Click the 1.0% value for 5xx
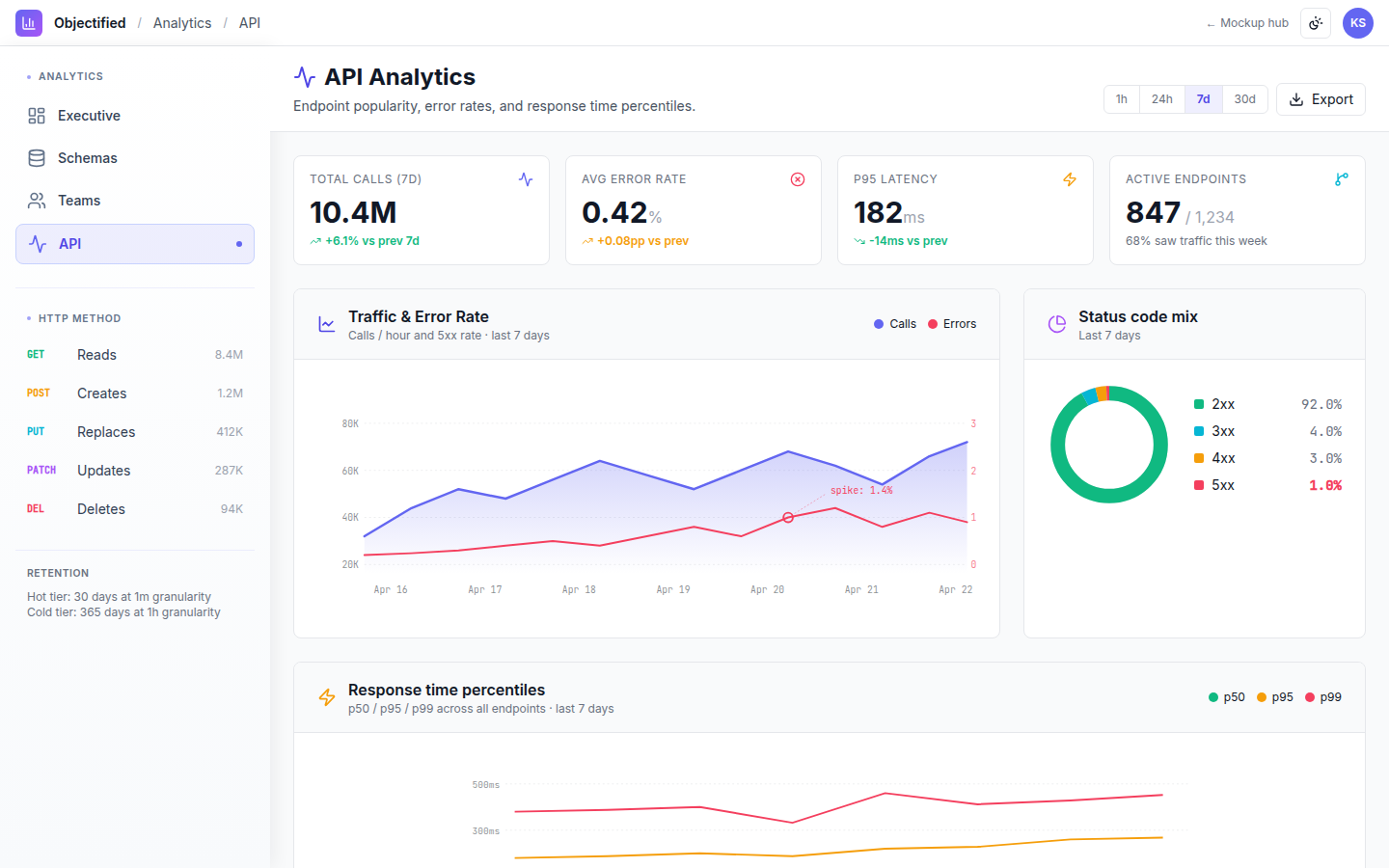The height and width of the screenshot is (868, 1389). pos(1325,485)
